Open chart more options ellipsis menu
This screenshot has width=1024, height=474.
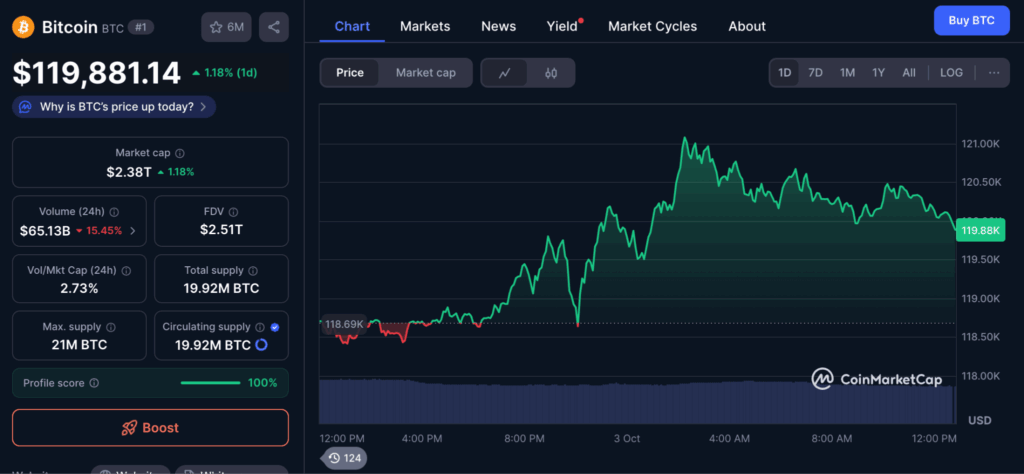(x=993, y=73)
